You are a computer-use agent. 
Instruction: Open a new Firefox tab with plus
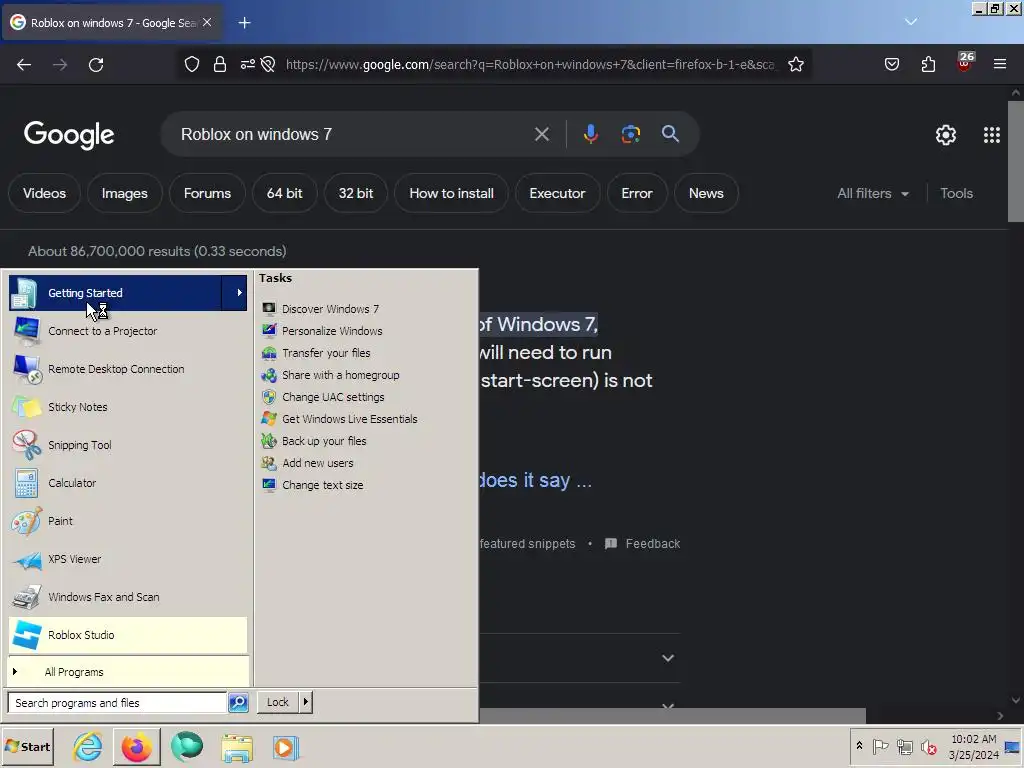(x=244, y=23)
